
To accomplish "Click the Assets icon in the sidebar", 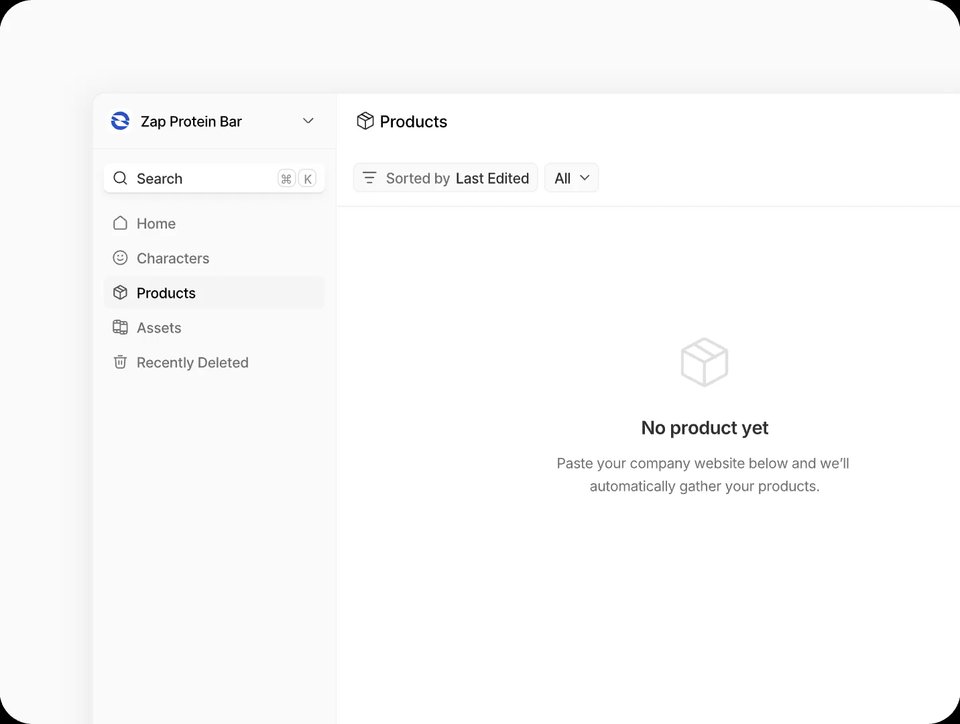I will (120, 327).
